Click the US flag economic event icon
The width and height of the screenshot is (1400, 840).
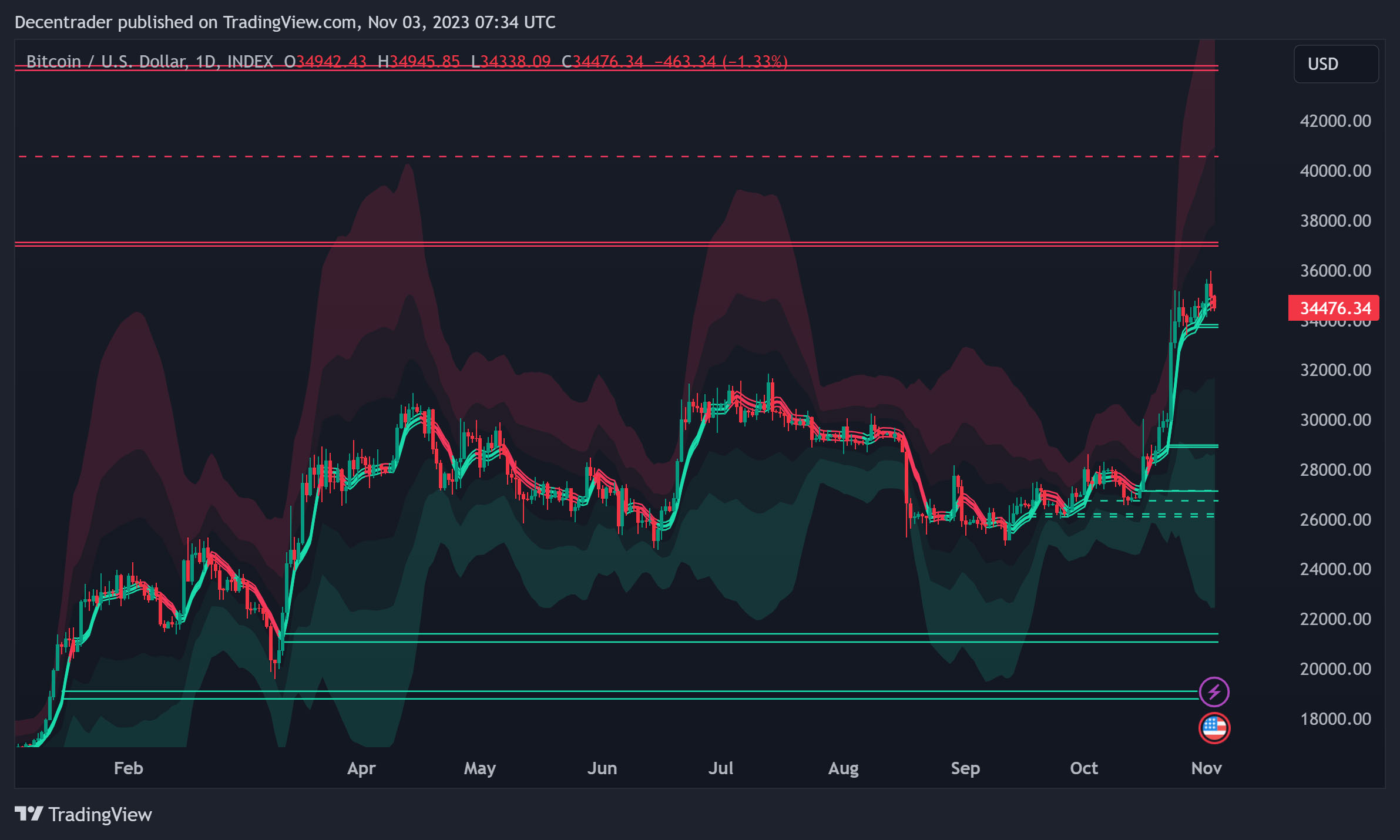(x=1214, y=728)
